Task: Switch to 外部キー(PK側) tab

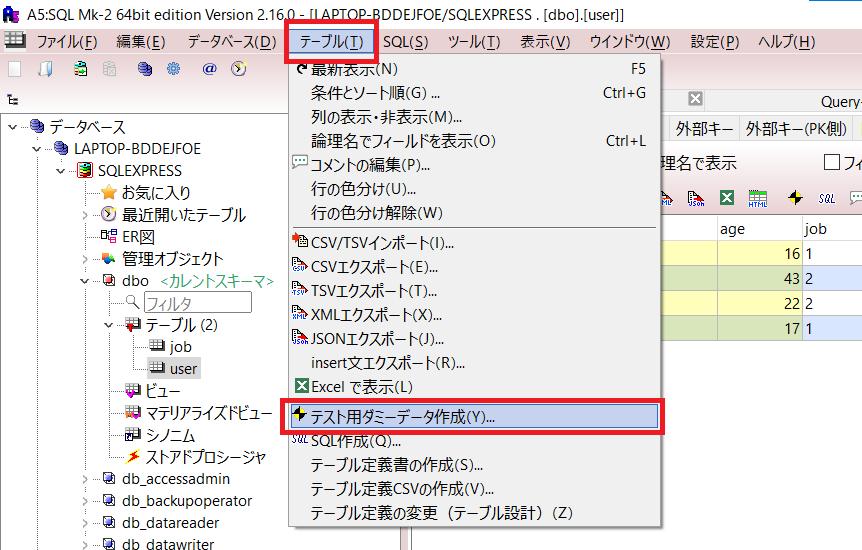Action: click(795, 129)
